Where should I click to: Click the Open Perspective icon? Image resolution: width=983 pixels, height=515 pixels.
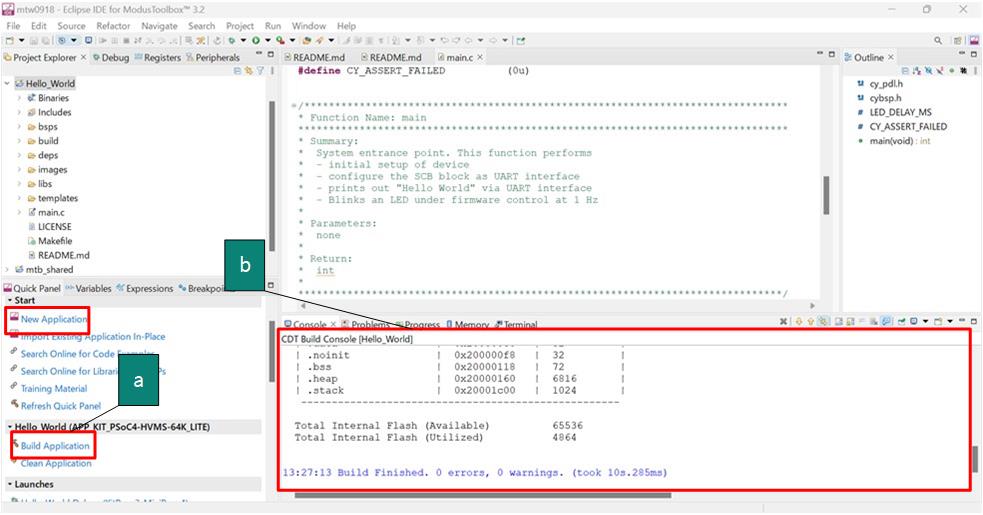click(x=957, y=41)
